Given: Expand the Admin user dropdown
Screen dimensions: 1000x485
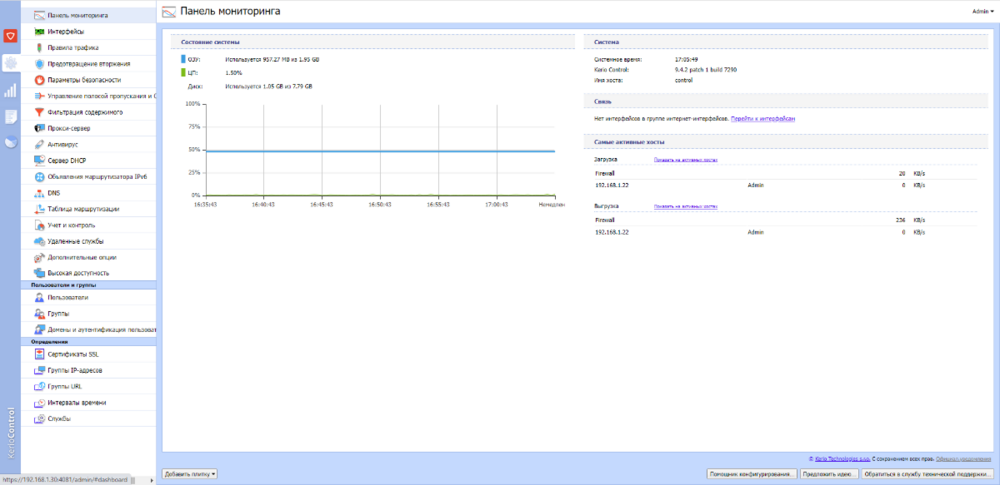Looking at the screenshot, I should pyautogui.click(x=982, y=11).
